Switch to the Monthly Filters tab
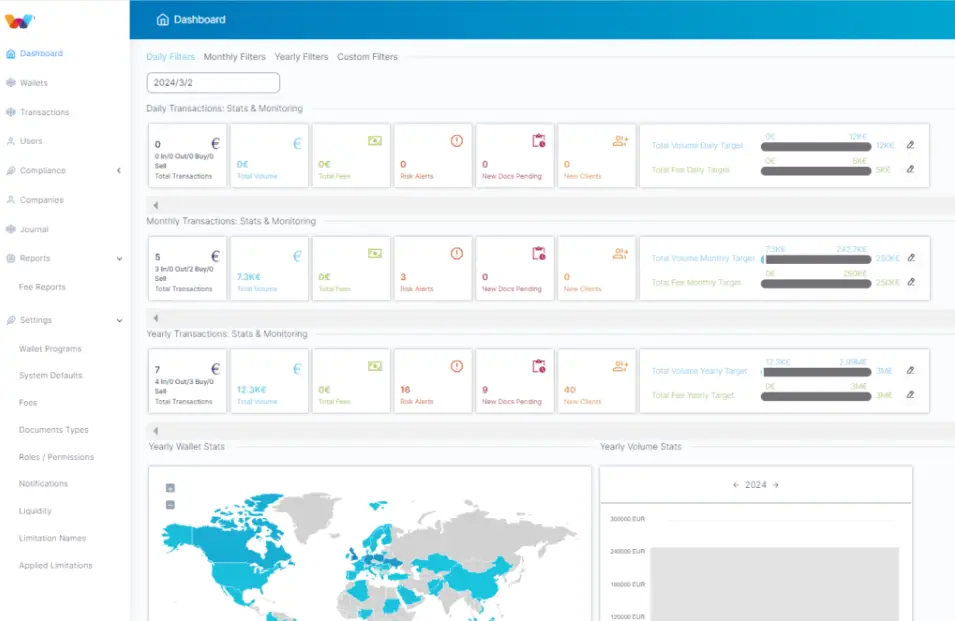 (x=235, y=57)
